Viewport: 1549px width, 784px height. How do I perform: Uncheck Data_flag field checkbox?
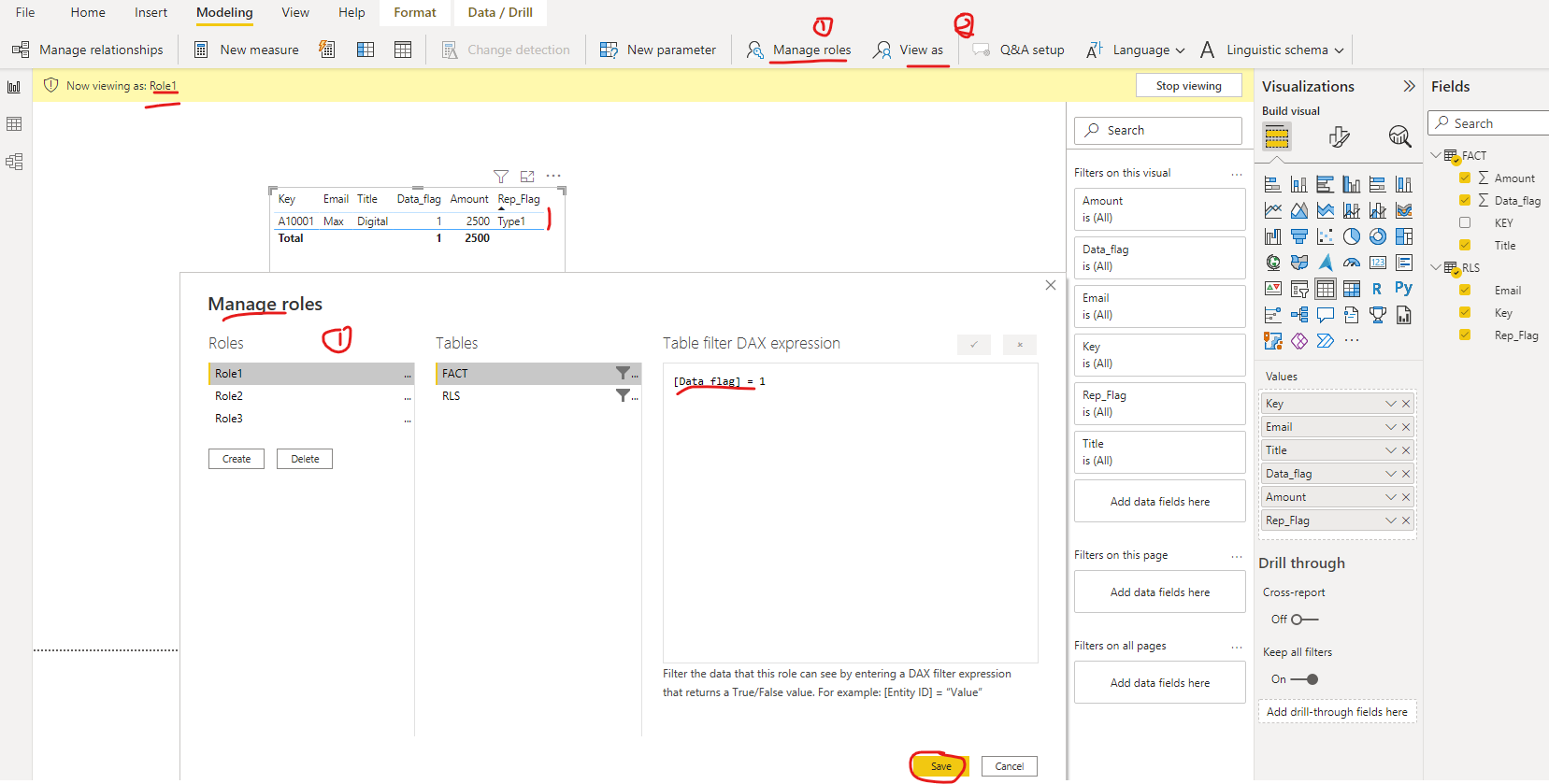click(x=1465, y=200)
